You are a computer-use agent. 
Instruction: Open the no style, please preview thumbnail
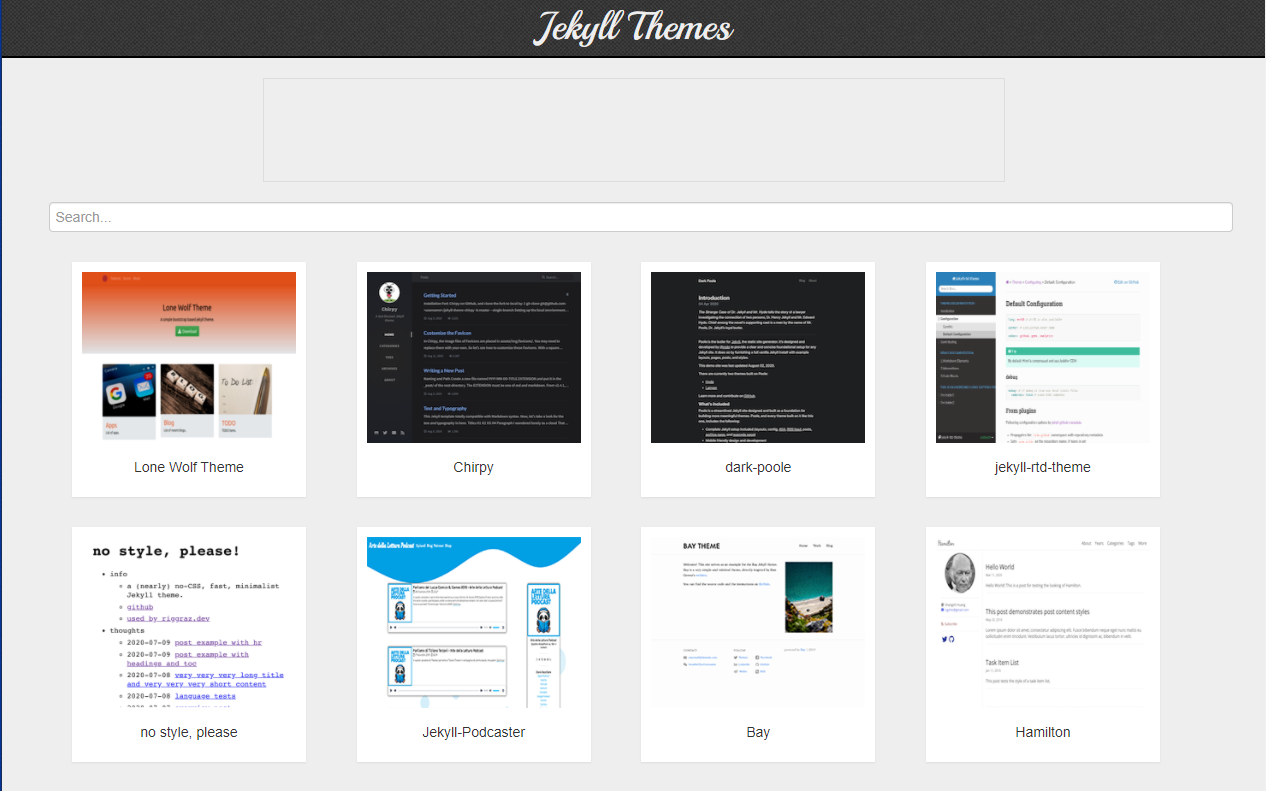pos(189,620)
